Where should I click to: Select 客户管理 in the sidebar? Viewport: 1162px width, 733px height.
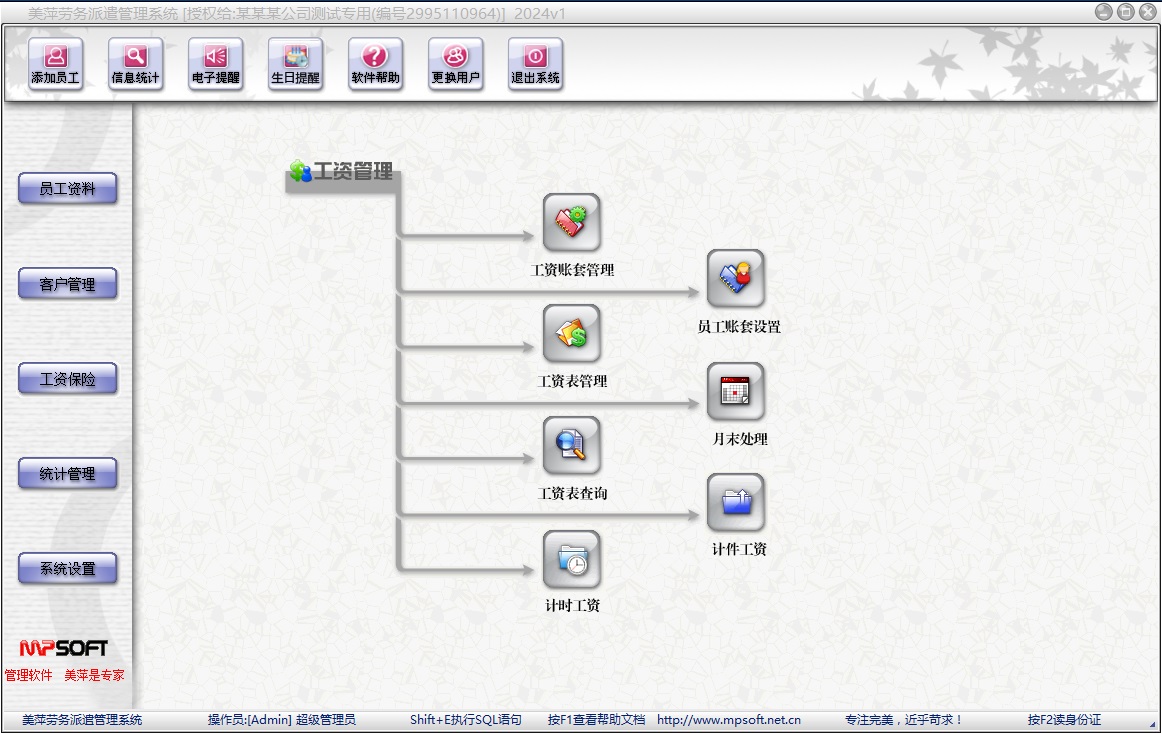click(68, 284)
